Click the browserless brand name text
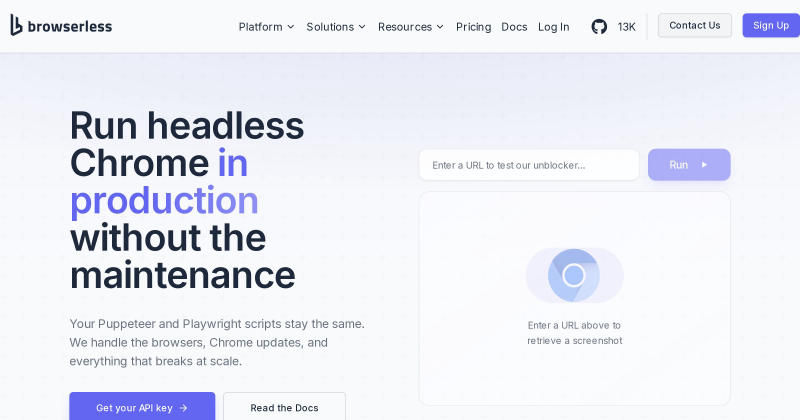Screen dimensions: 800x420 (70, 27)
